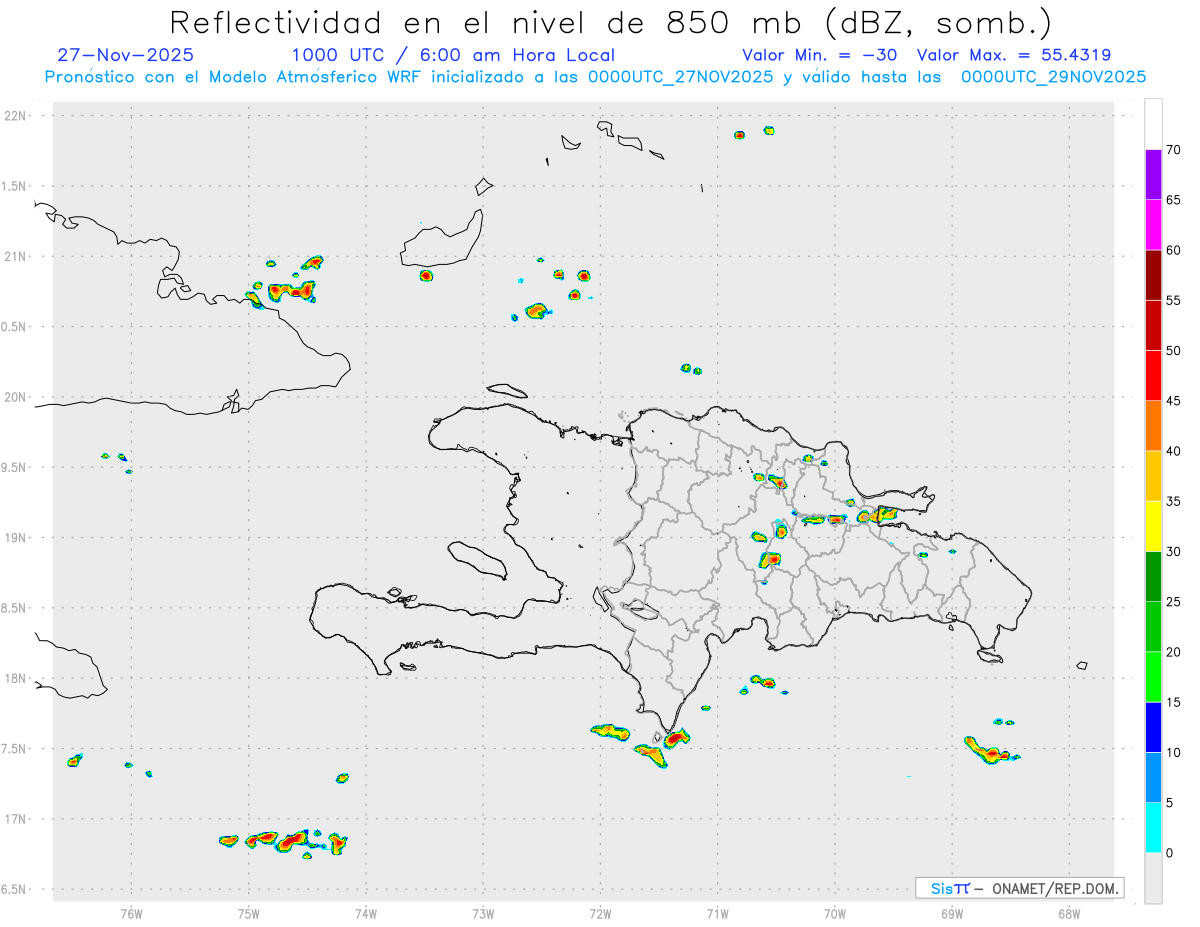Choose the light blue 5-10 dBZ band
The width and height of the screenshot is (1200, 927).
[x=1153, y=778]
